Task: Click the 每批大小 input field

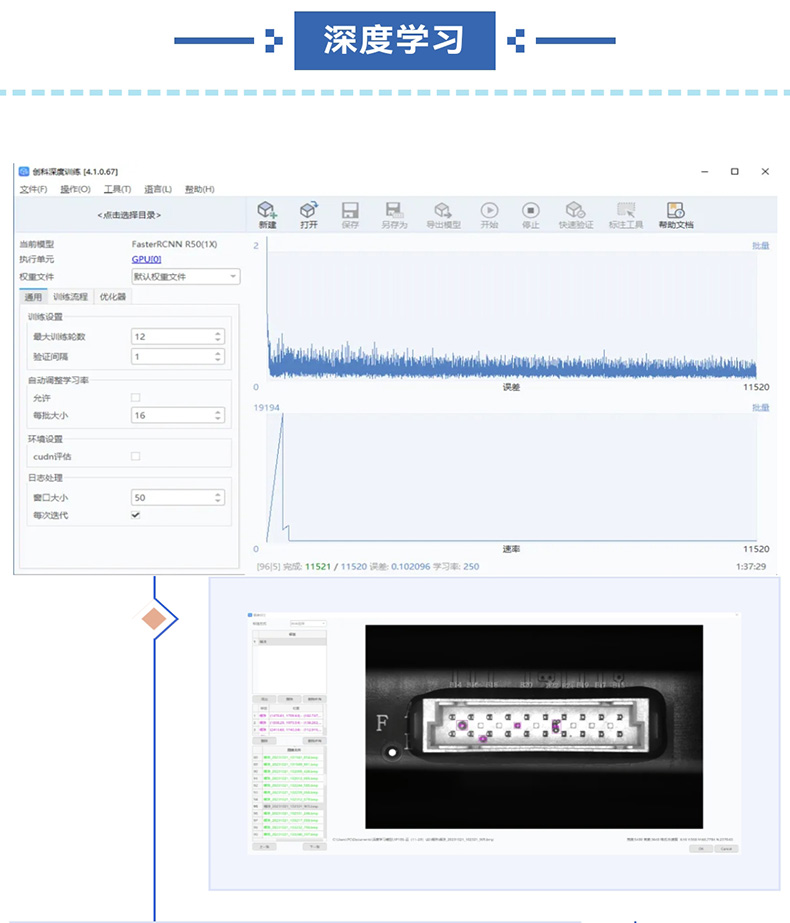Action: pyautogui.click(x=177, y=416)
